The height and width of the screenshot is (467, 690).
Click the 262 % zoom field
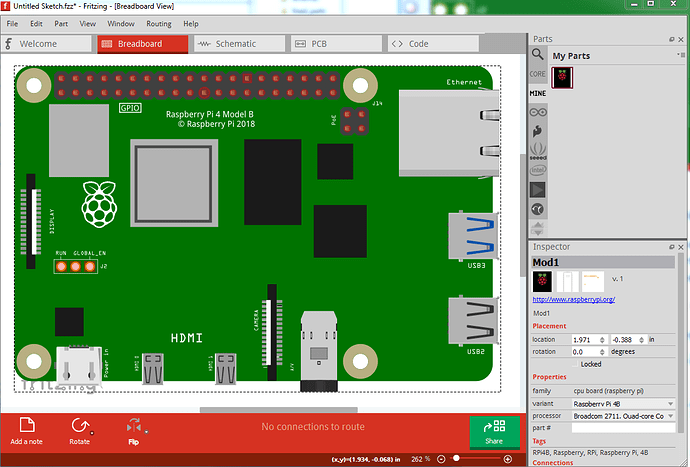(x=421, y=459)
